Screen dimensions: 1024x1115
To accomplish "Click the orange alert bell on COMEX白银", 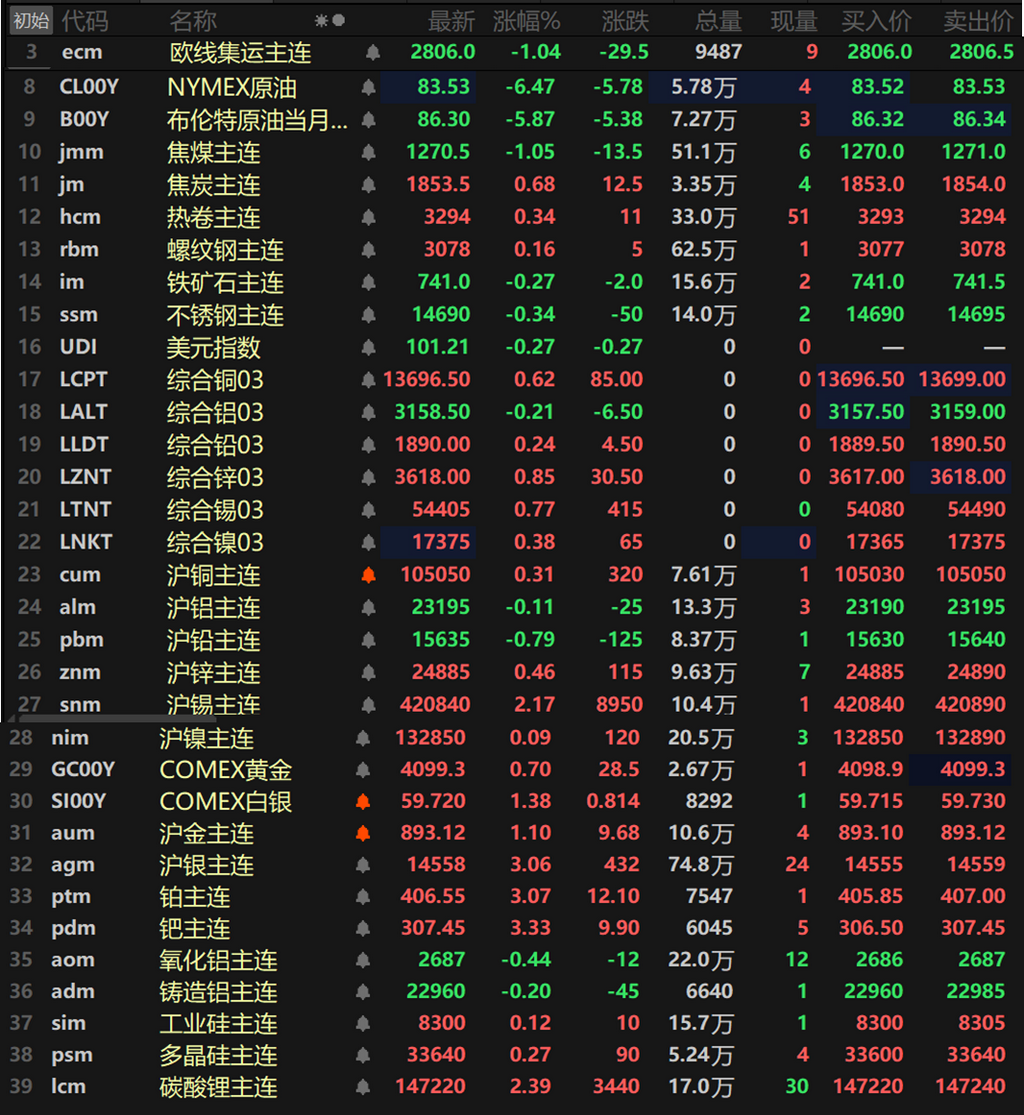I will [363, 801].
